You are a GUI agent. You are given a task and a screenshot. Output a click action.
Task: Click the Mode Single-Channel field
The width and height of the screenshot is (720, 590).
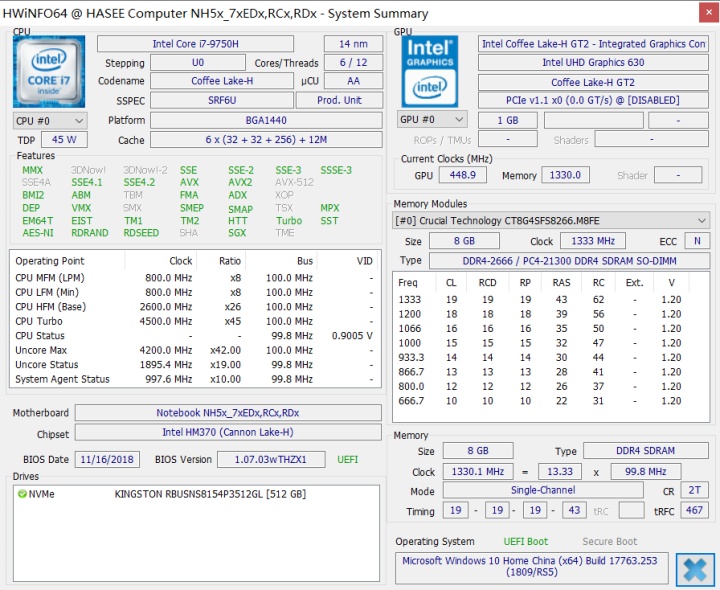click(x=543, y=490)
